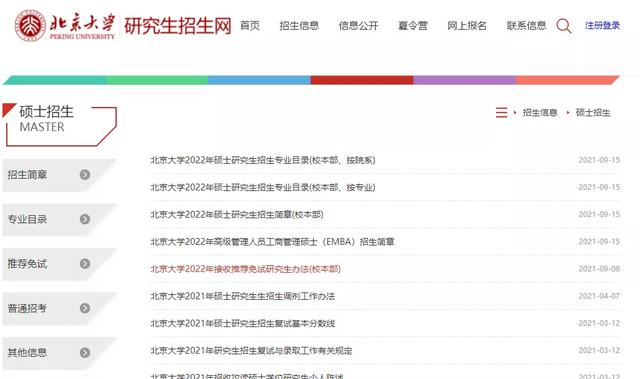640x379 pixels.
Task: Click date 2021-04-07 on 调剂工作办法 row
Action: pos(599,296)
